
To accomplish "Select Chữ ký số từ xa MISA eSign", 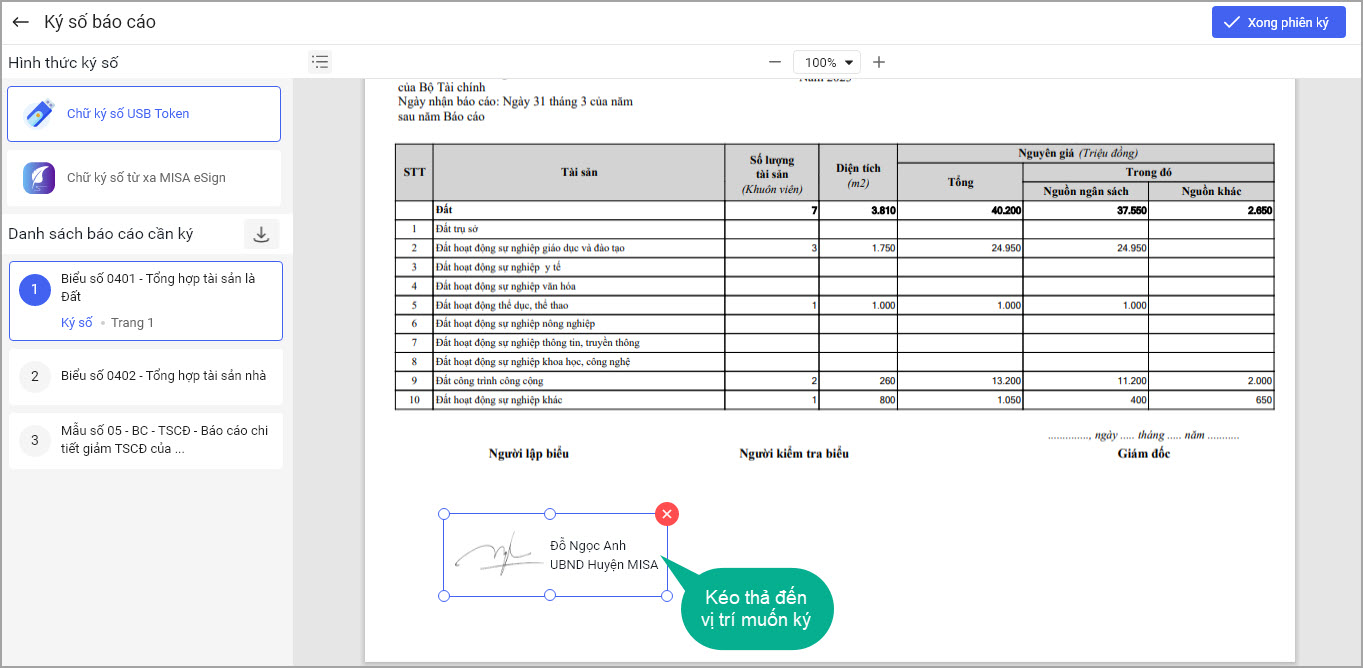I will pos(144,178).
